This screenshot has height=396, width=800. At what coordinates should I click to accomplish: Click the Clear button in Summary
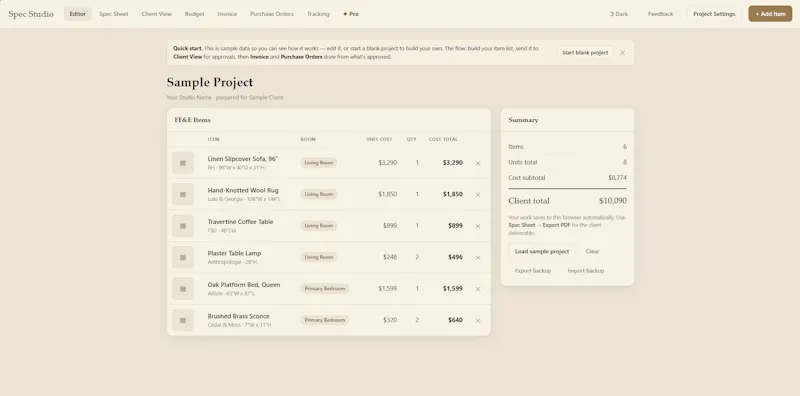592,252
